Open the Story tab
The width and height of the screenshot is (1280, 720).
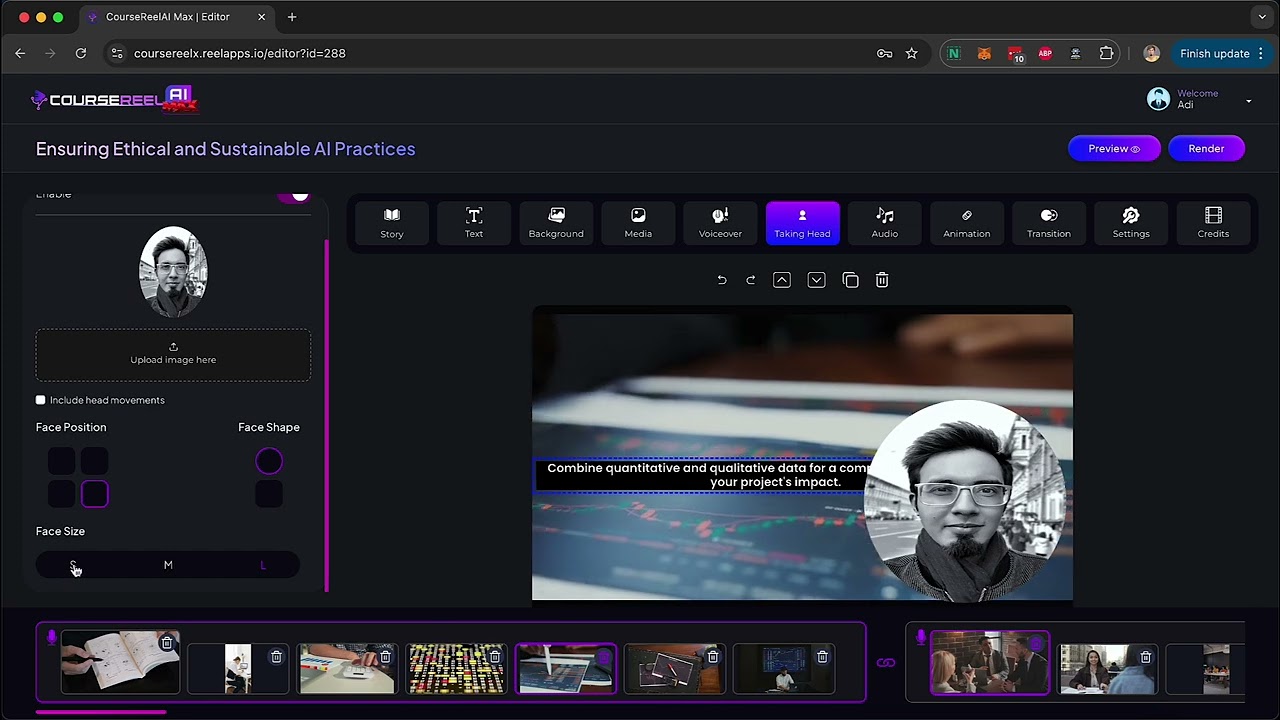point(392,222)
